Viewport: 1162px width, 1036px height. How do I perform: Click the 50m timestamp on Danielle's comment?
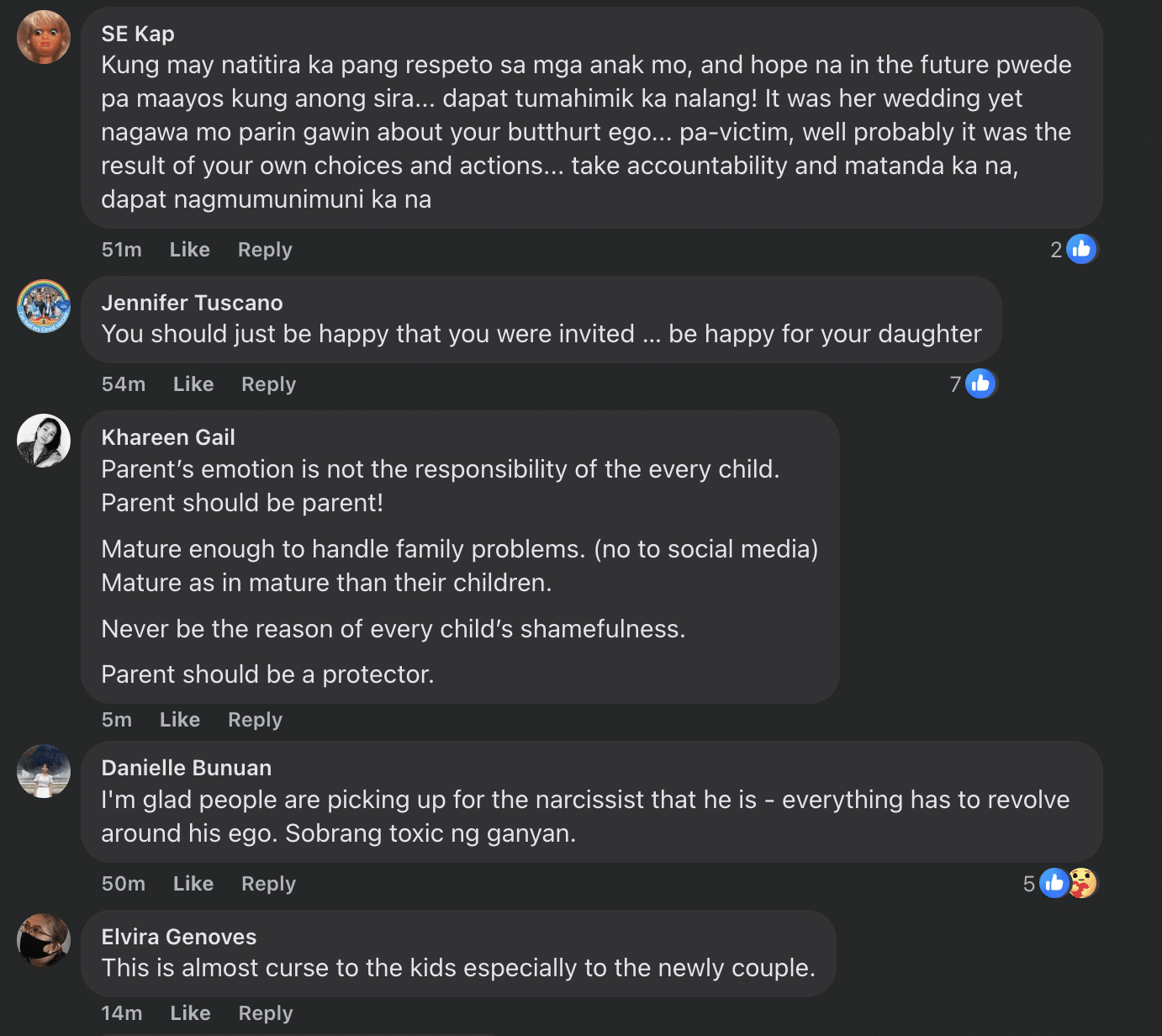124,884
